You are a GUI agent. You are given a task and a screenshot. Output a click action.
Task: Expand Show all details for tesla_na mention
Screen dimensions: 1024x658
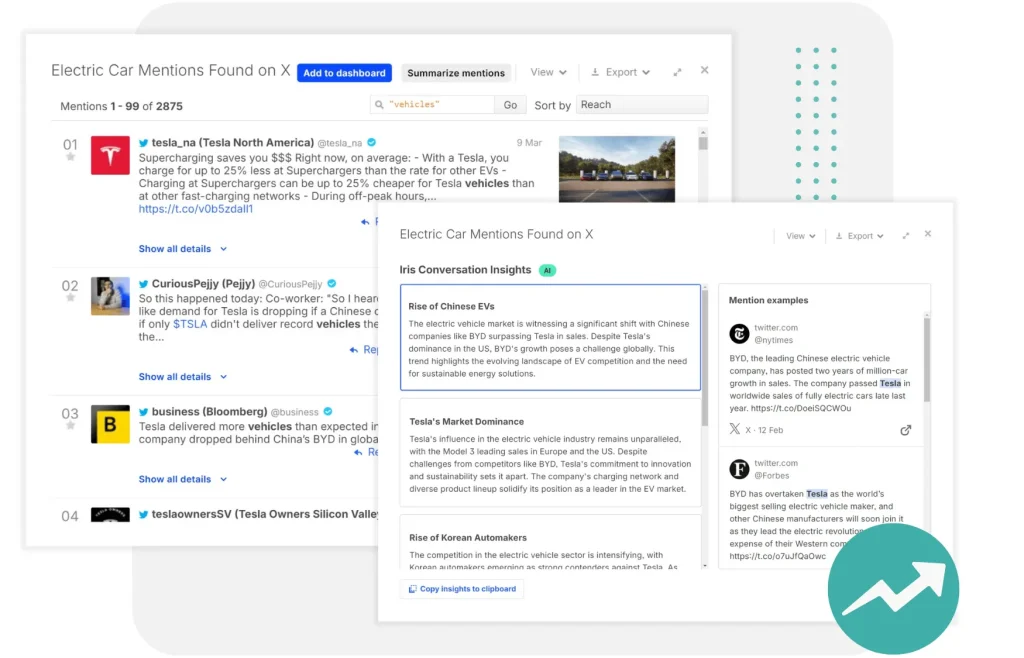[x=182, y=249]
